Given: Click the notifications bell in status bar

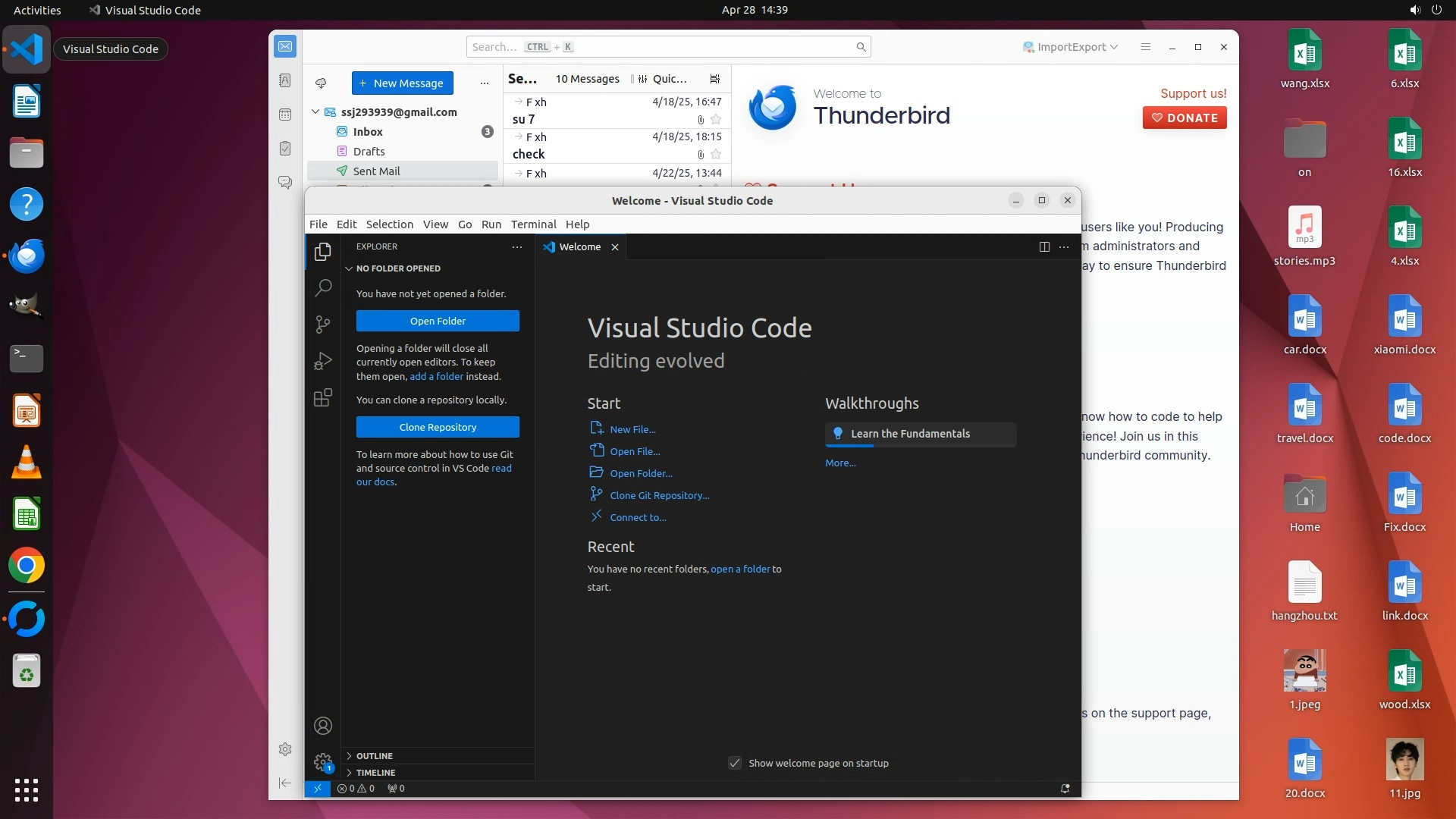Looking at the screenshot, I should [1065, 789].
